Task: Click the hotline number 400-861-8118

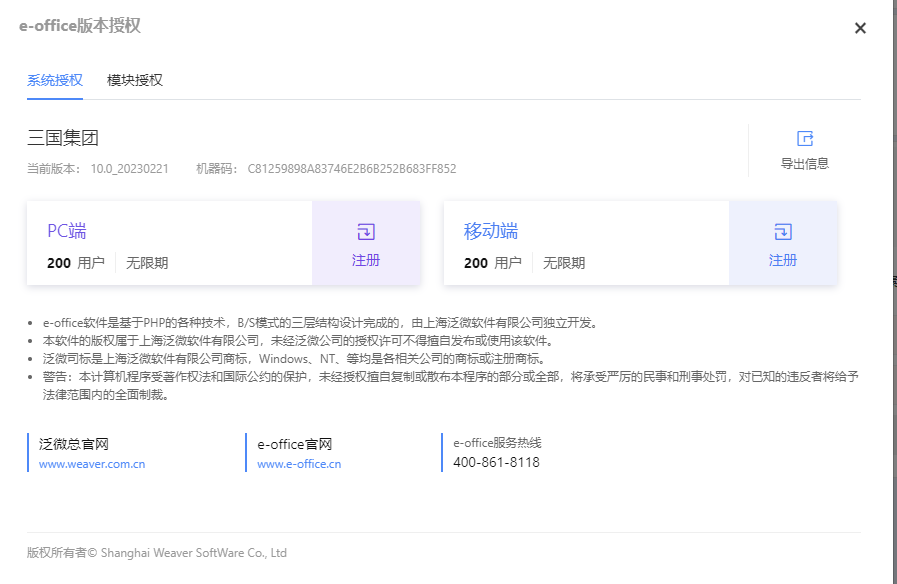Action: pos(497,462)
